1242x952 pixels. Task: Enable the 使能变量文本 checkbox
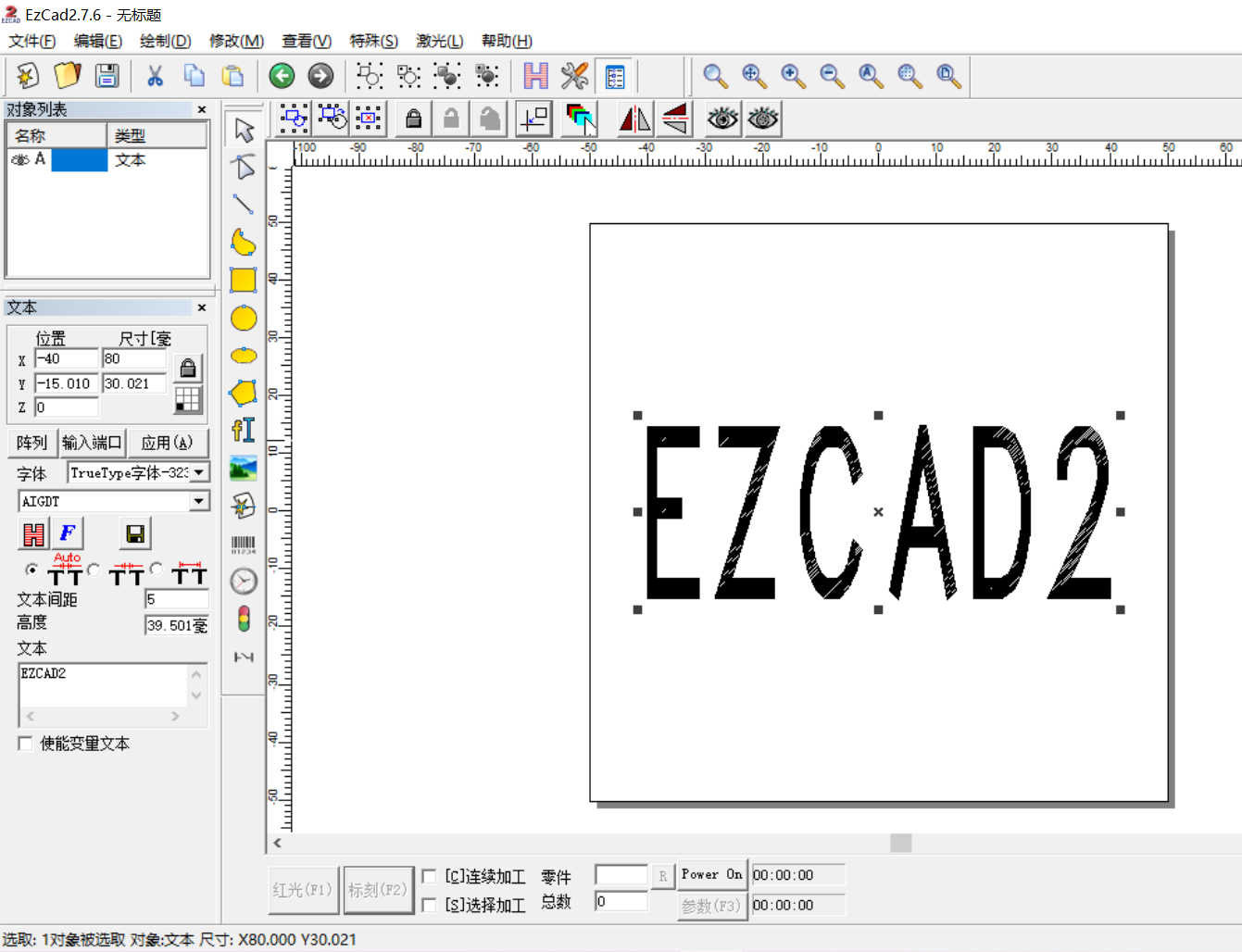[x=25, y=743]
